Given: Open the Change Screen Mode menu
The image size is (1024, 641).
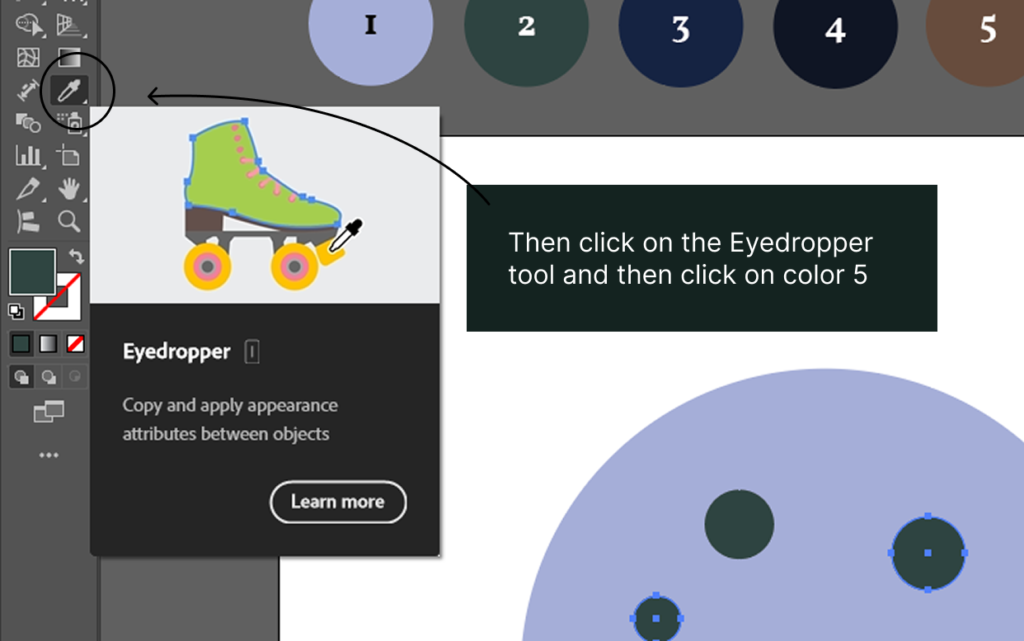Looking at the screenshot, I should pos(48,411).
